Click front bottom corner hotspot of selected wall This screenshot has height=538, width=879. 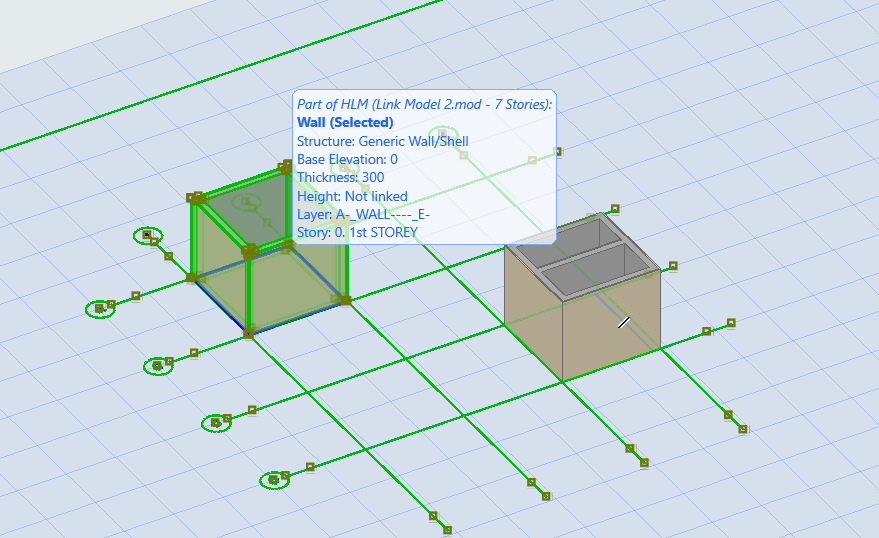coord(249,332)
